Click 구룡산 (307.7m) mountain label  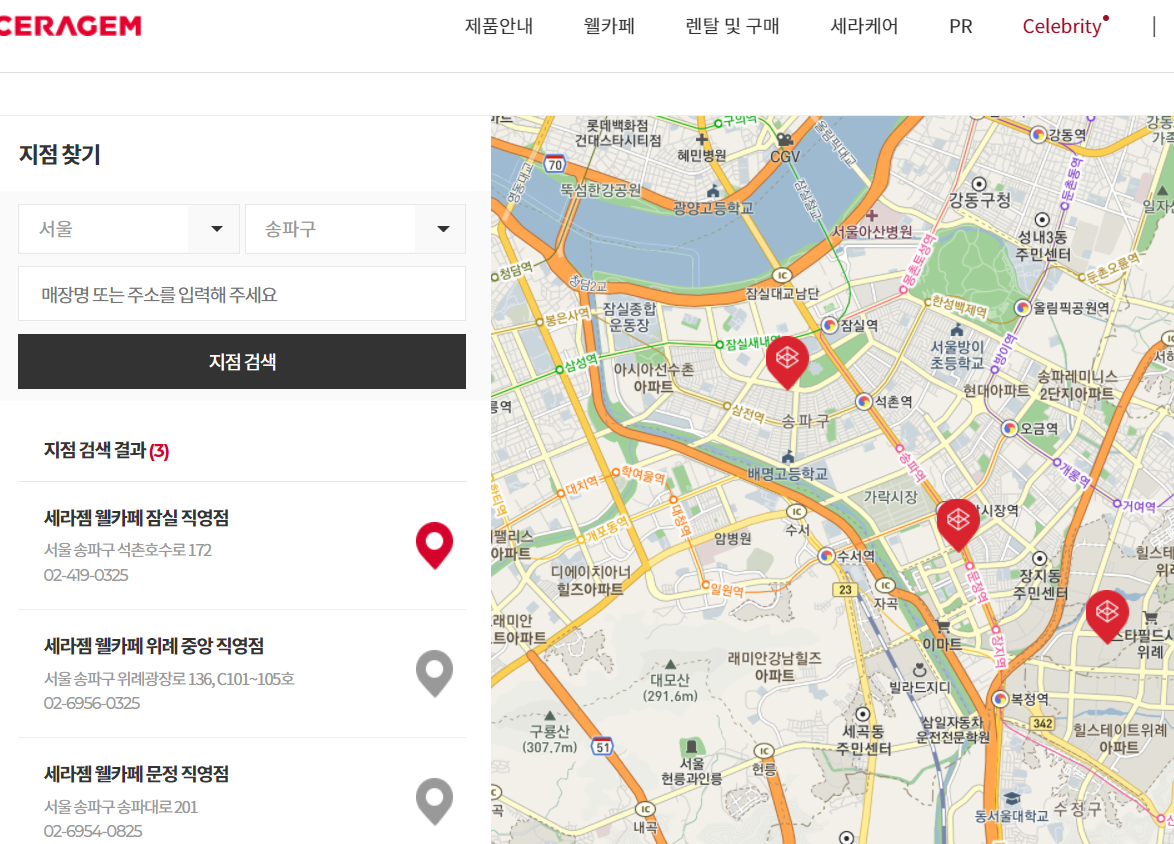(550, 739)
